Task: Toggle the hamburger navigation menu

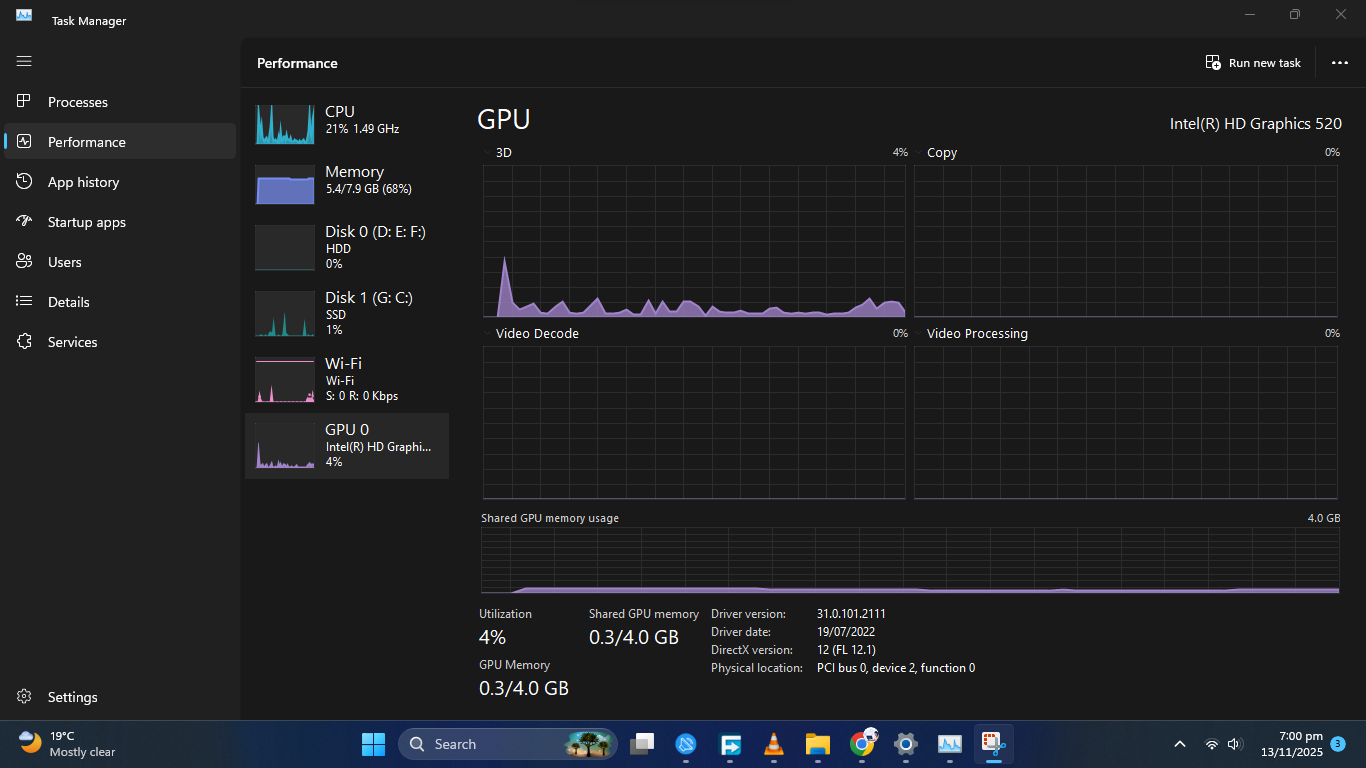Action: click(24, 61)
